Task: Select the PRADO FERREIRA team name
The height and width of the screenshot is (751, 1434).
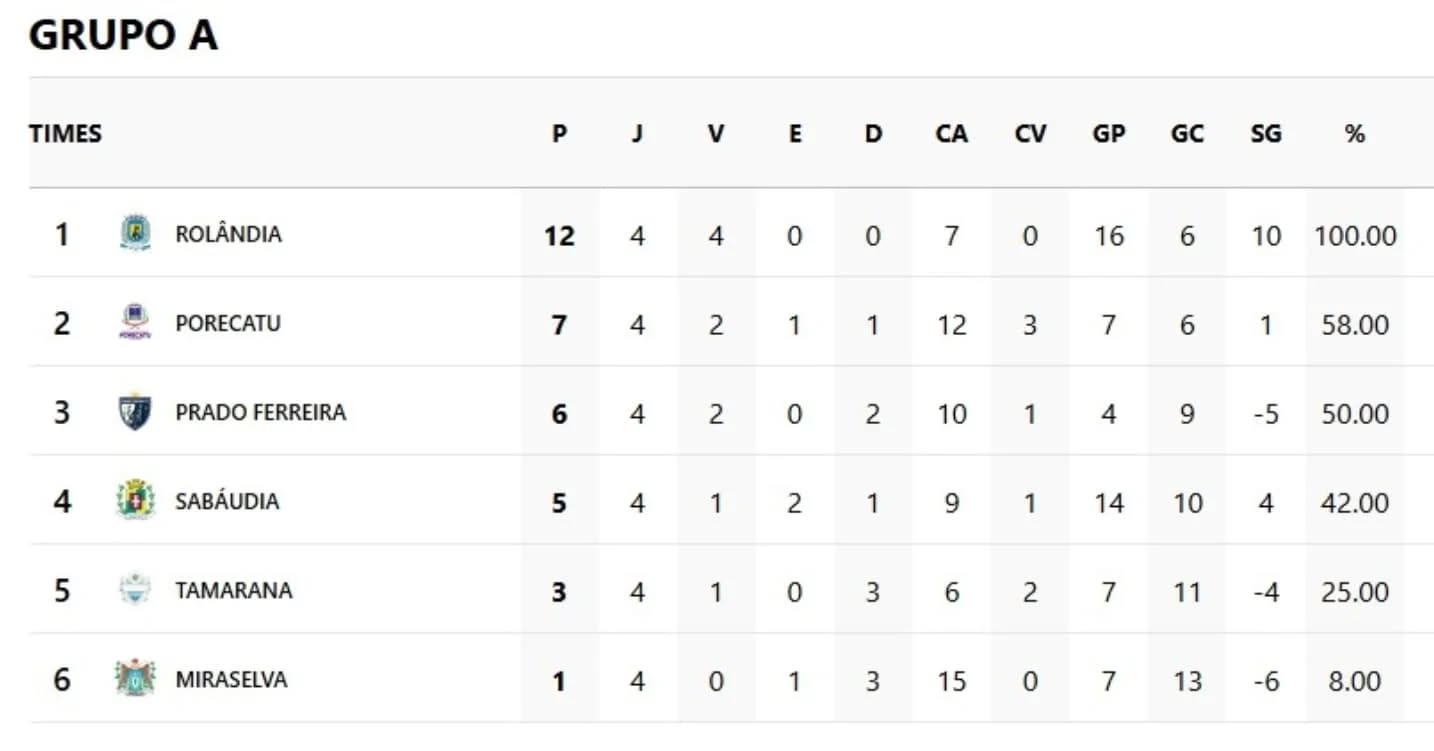Action: tap(260, 412)
